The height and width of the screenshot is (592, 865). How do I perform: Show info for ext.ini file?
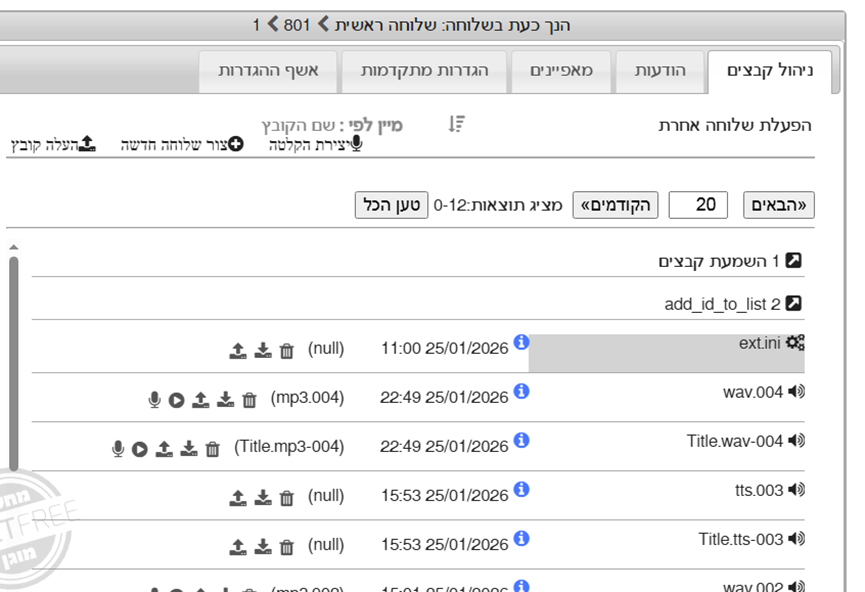521,343
